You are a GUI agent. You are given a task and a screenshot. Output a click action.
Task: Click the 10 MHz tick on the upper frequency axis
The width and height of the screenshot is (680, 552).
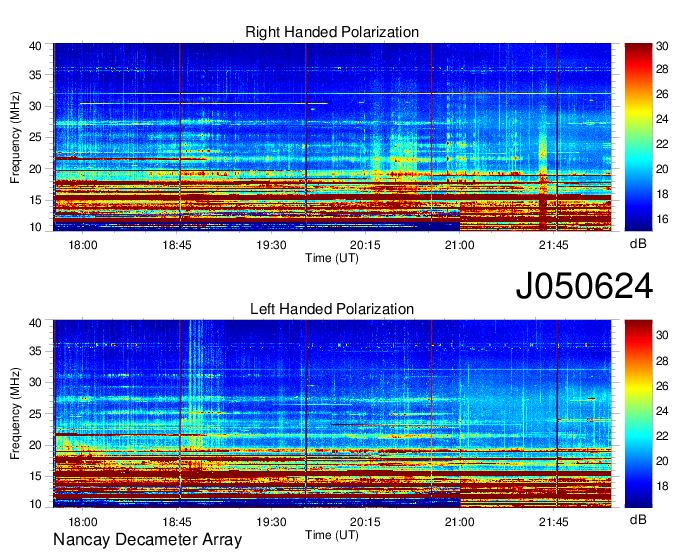[x=35, y=227]
